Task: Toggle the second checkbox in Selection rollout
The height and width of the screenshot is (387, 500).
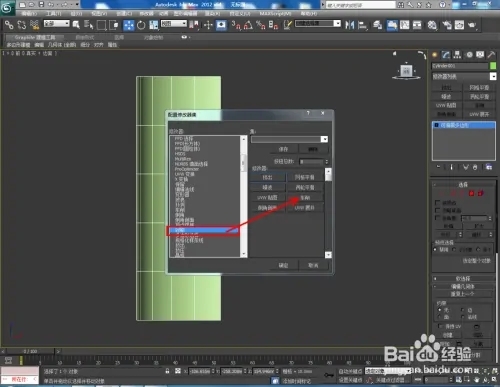Action: (438, 210)
